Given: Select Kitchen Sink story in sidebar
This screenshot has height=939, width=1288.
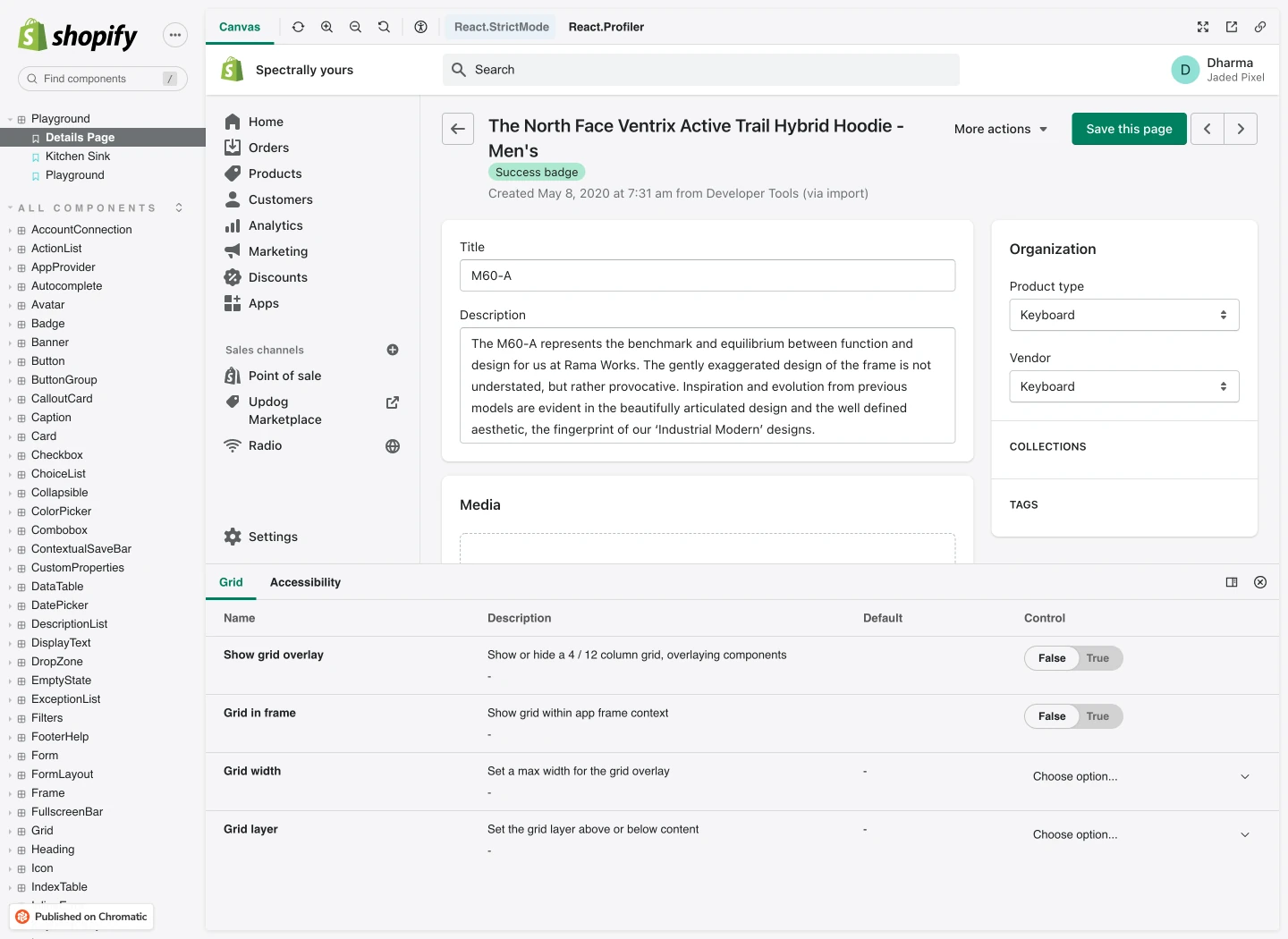Looking at the screenshot, I should coord(78,156).
